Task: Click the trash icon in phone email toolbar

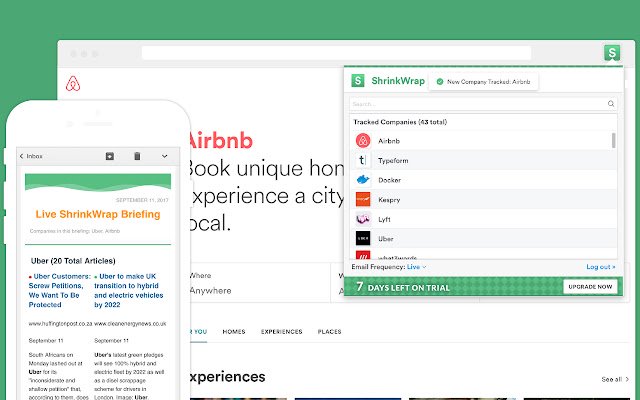Action: [137, 156]
